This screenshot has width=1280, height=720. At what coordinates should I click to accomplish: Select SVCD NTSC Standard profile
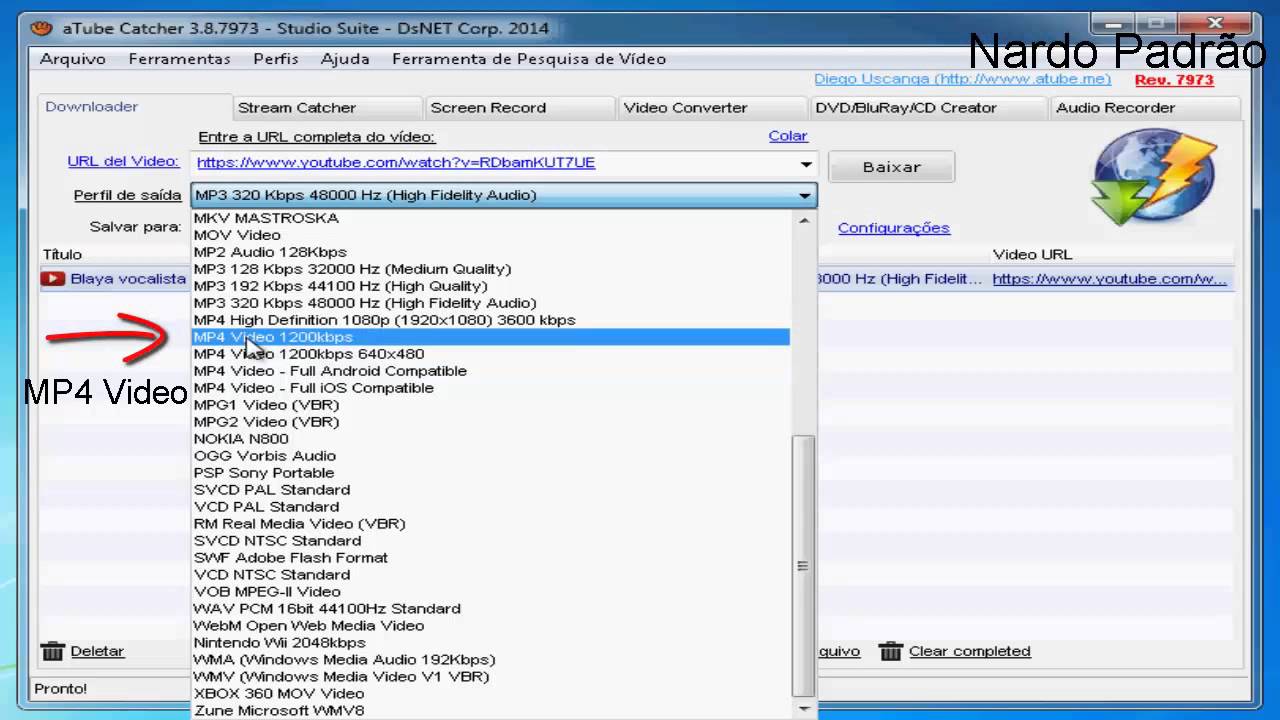pos(491,541)
